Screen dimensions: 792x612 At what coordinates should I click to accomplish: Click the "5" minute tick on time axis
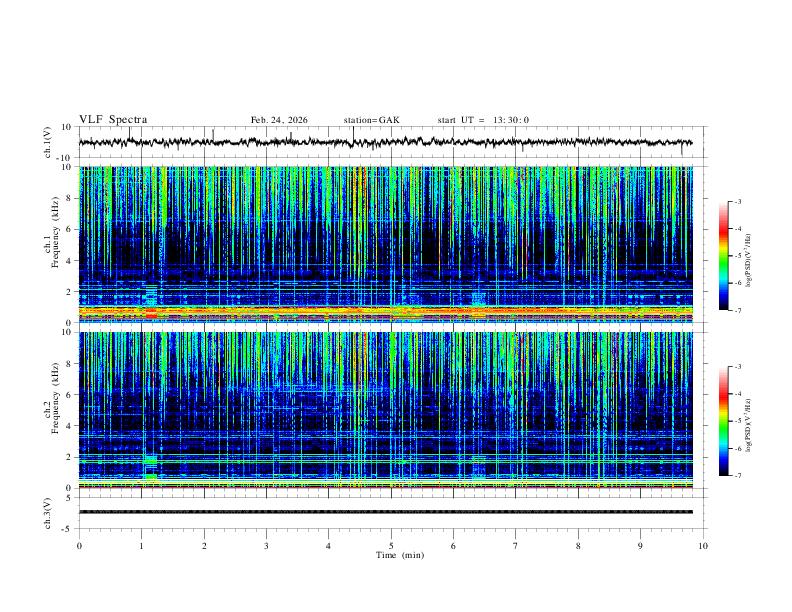click(391, 546)
